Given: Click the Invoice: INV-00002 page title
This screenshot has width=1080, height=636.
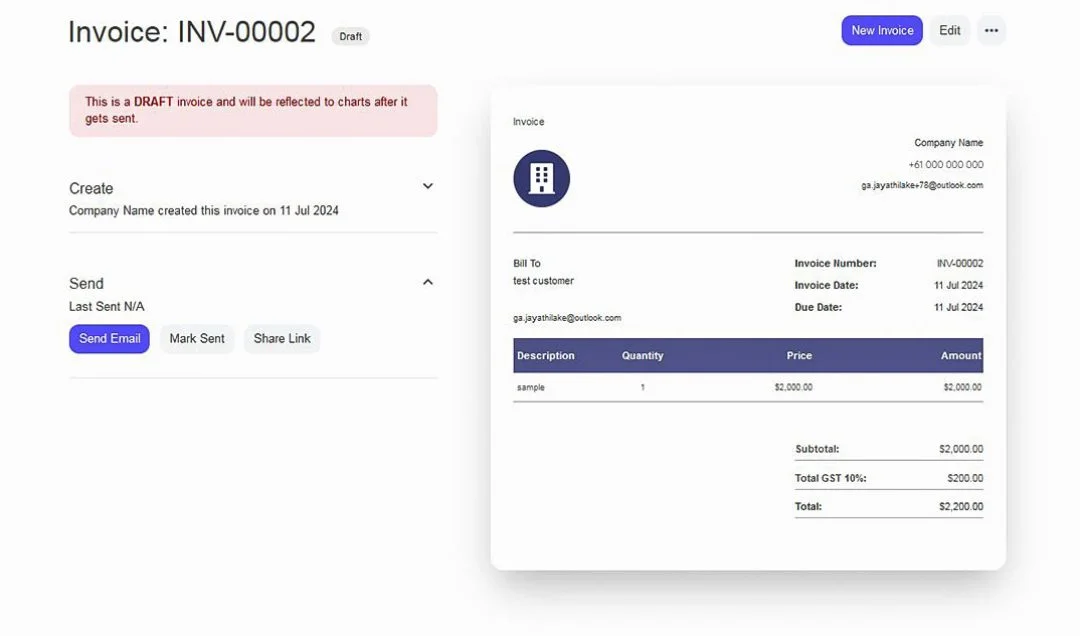Looking at the screenshot, I should pos(192,32).
